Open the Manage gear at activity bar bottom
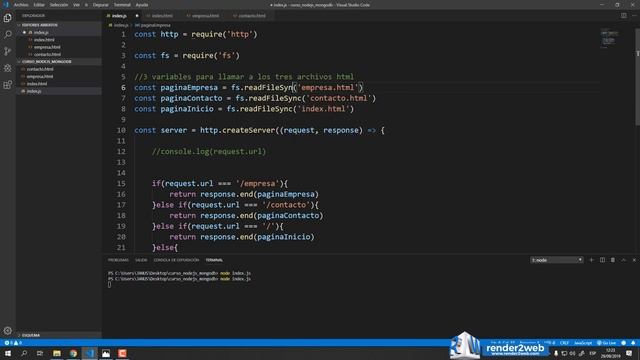 click(x=7, y=330)
